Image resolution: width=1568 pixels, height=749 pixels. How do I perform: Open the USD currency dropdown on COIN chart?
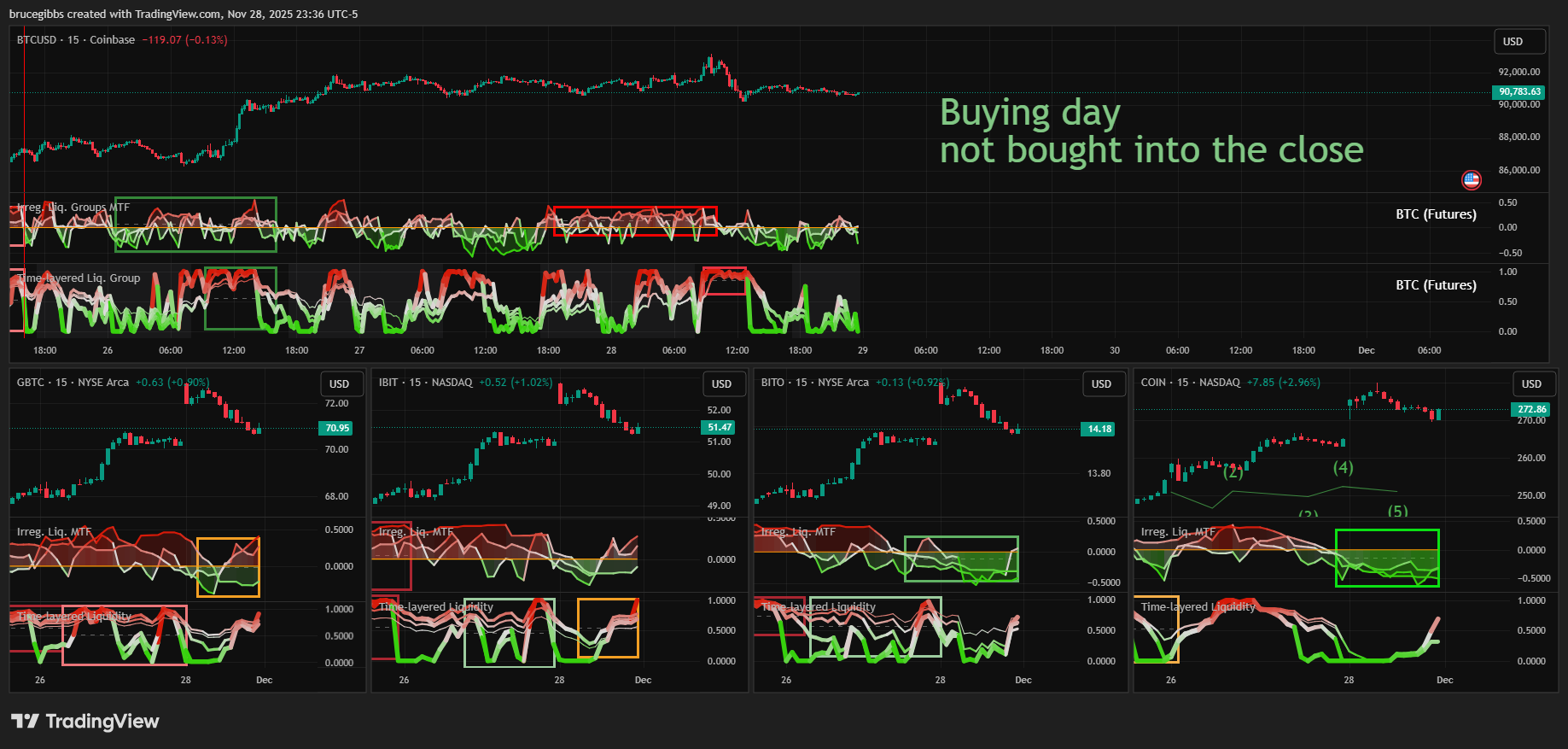(1531, 384)
